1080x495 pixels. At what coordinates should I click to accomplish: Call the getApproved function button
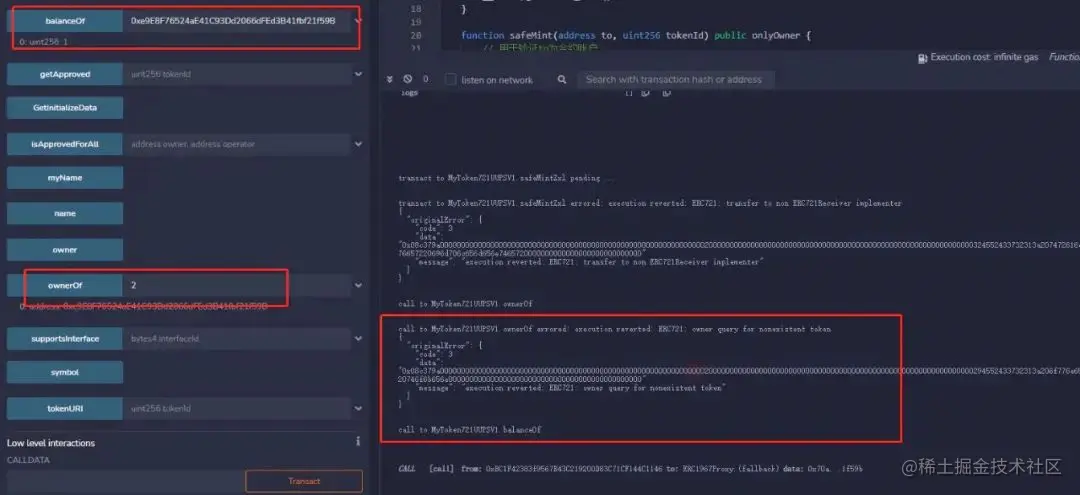point(65,74)
